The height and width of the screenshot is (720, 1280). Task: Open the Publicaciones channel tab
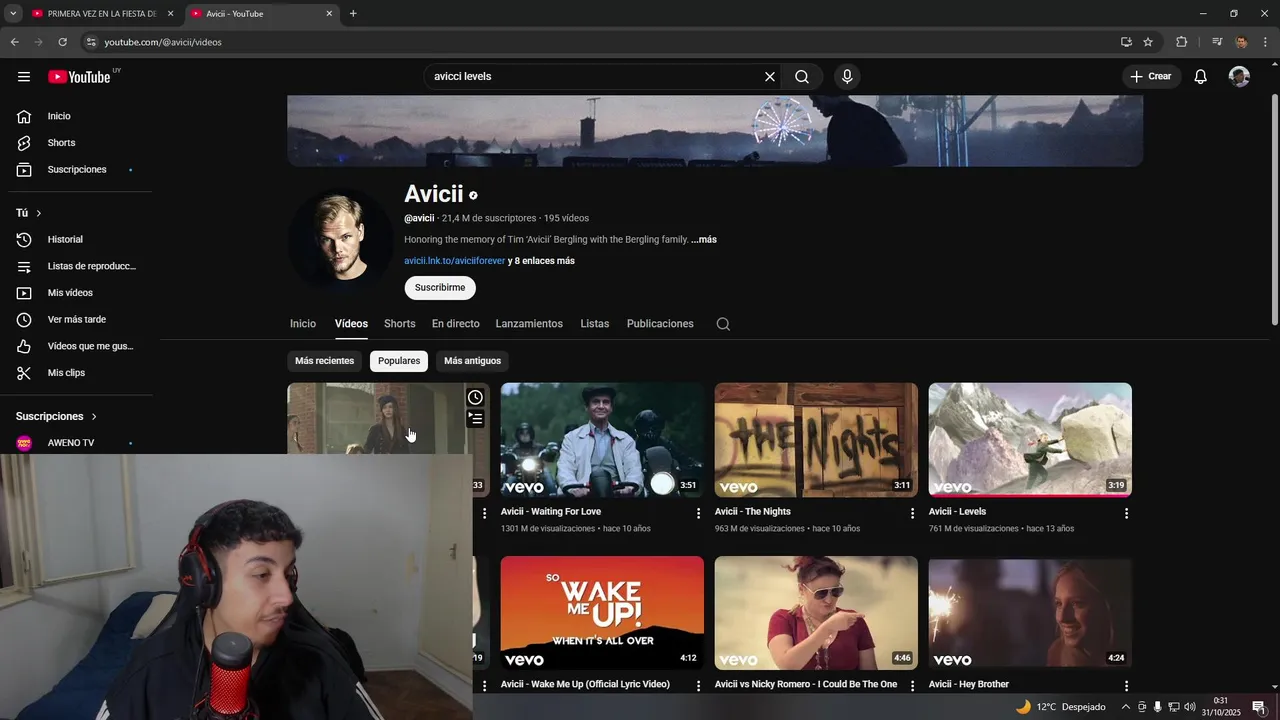tap(660, 324)
